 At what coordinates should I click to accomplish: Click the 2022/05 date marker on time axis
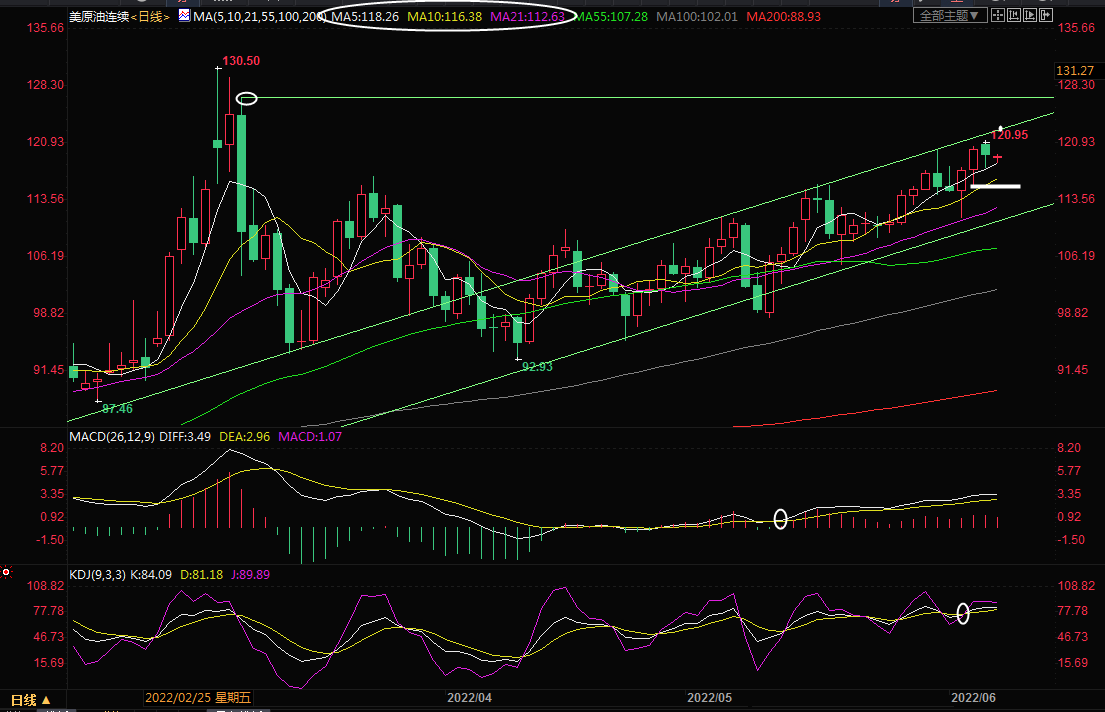pos(710,695)
